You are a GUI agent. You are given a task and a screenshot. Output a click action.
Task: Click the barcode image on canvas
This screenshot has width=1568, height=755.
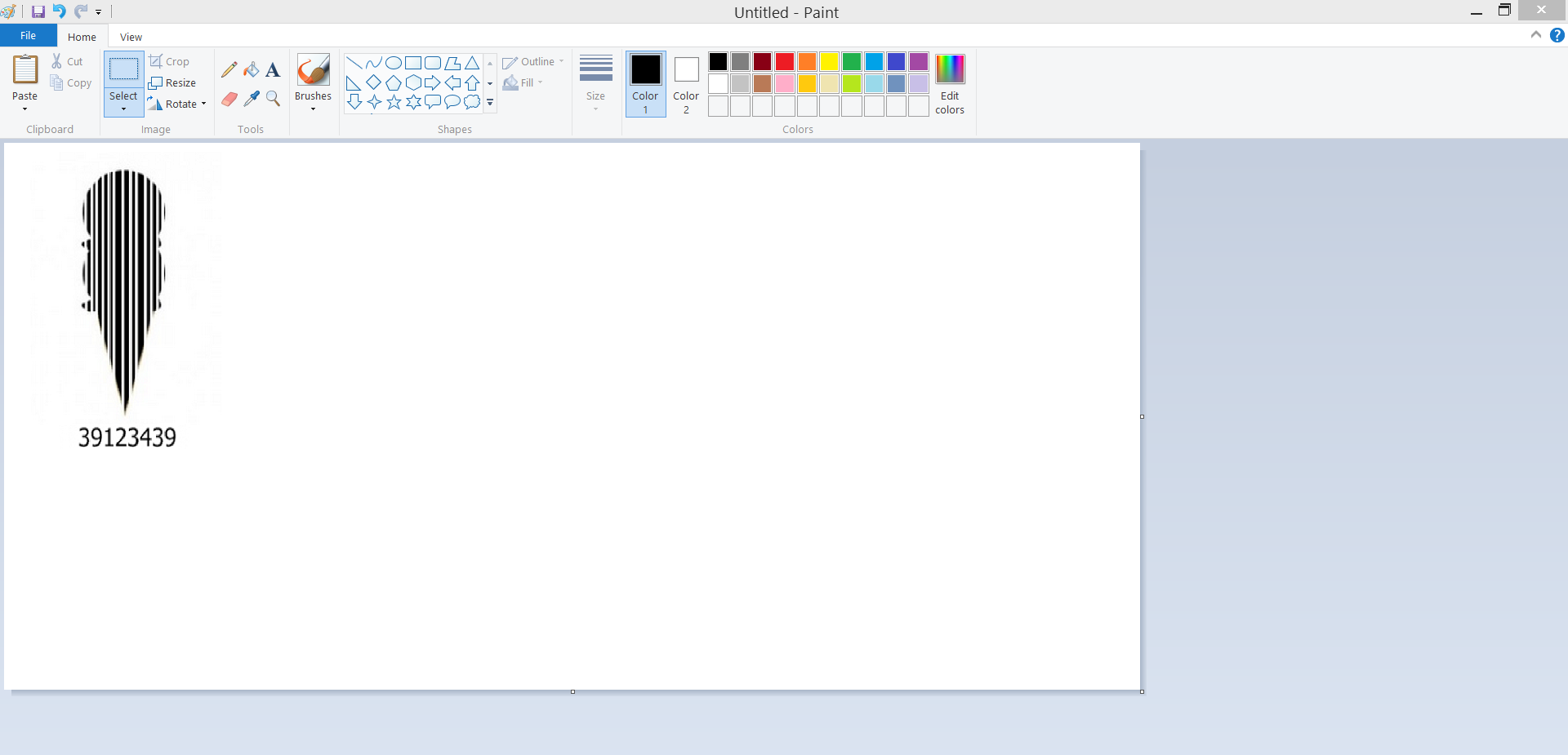tap(124, 291)
